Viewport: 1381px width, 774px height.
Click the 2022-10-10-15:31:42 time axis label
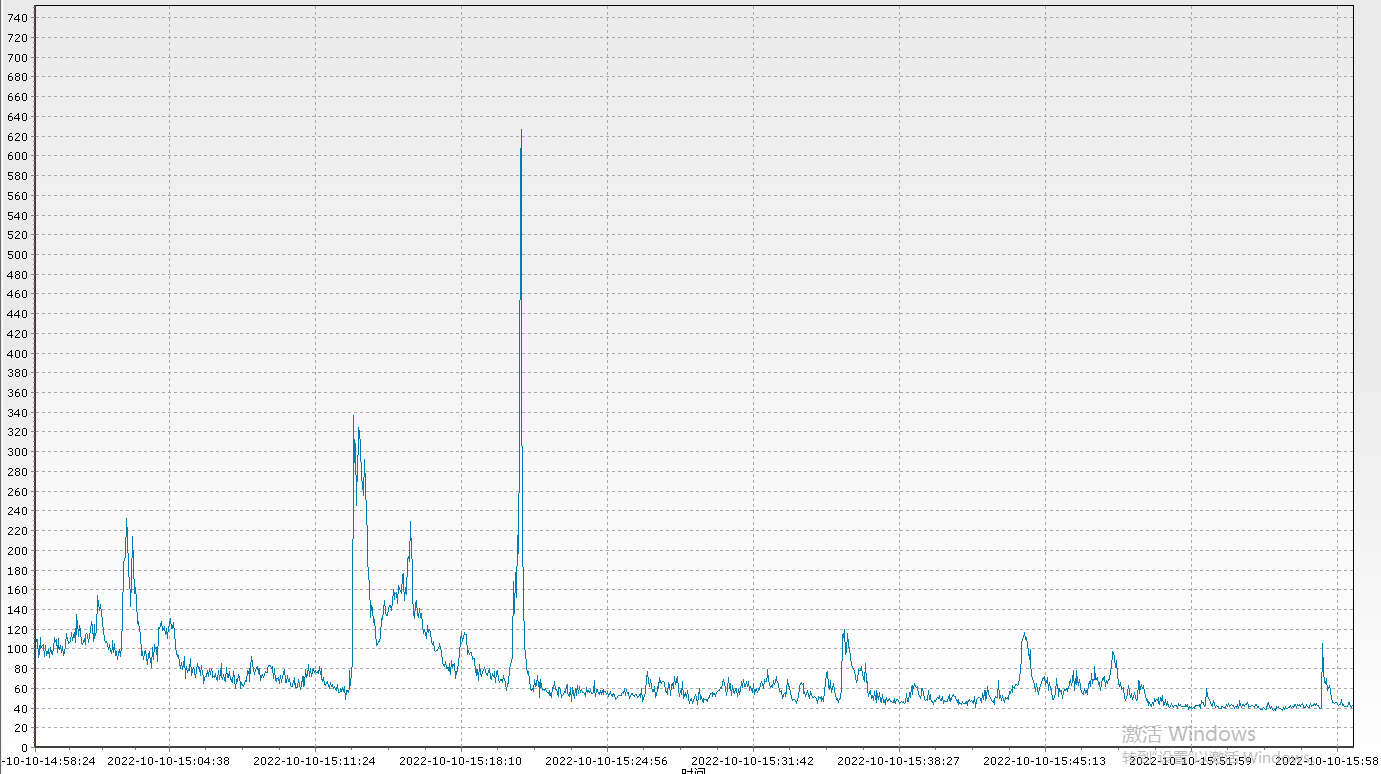click(x=752, y=760)
